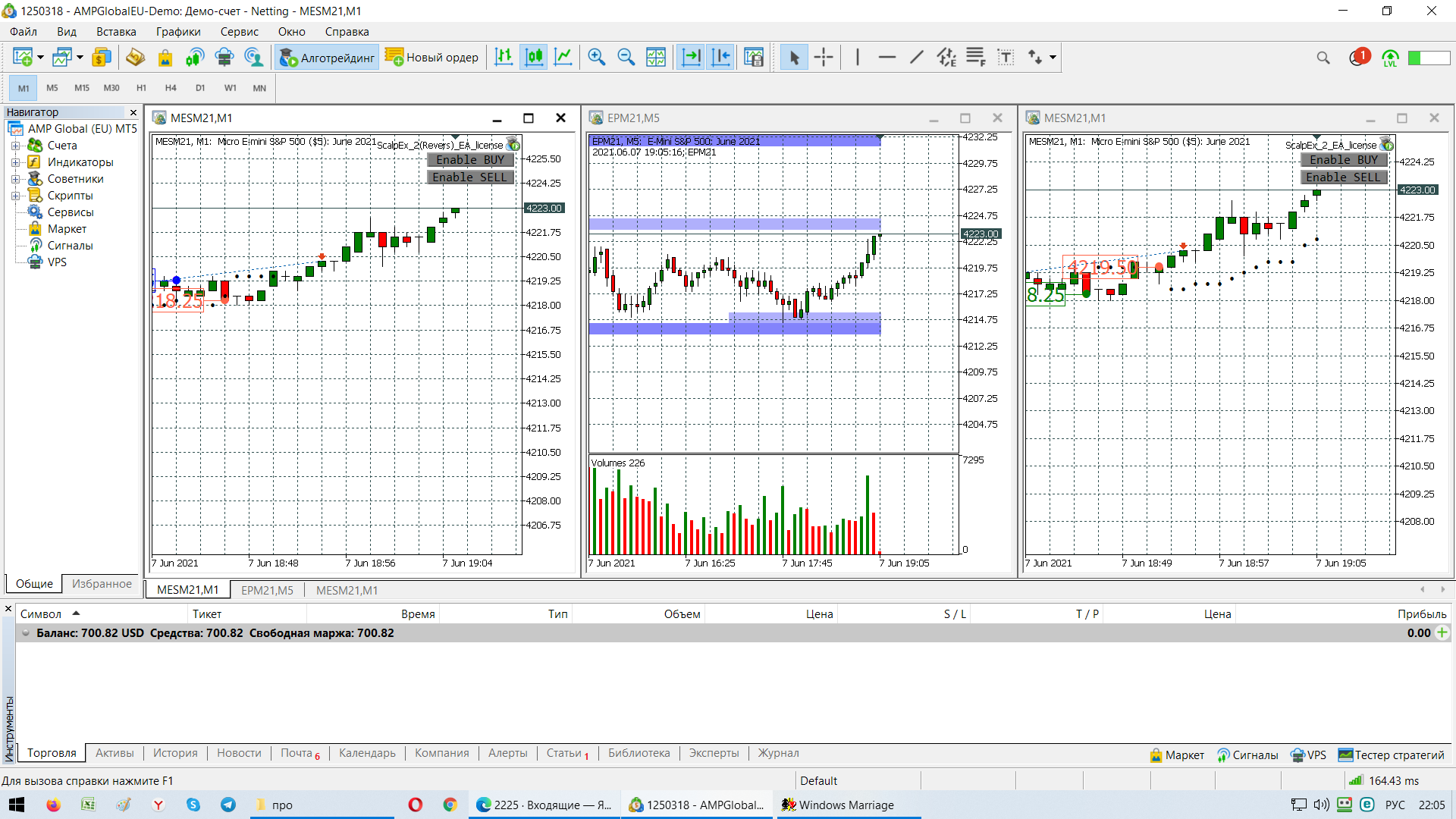Open the Графики menu
This screenshot has height=819, width=1456.
178,32
